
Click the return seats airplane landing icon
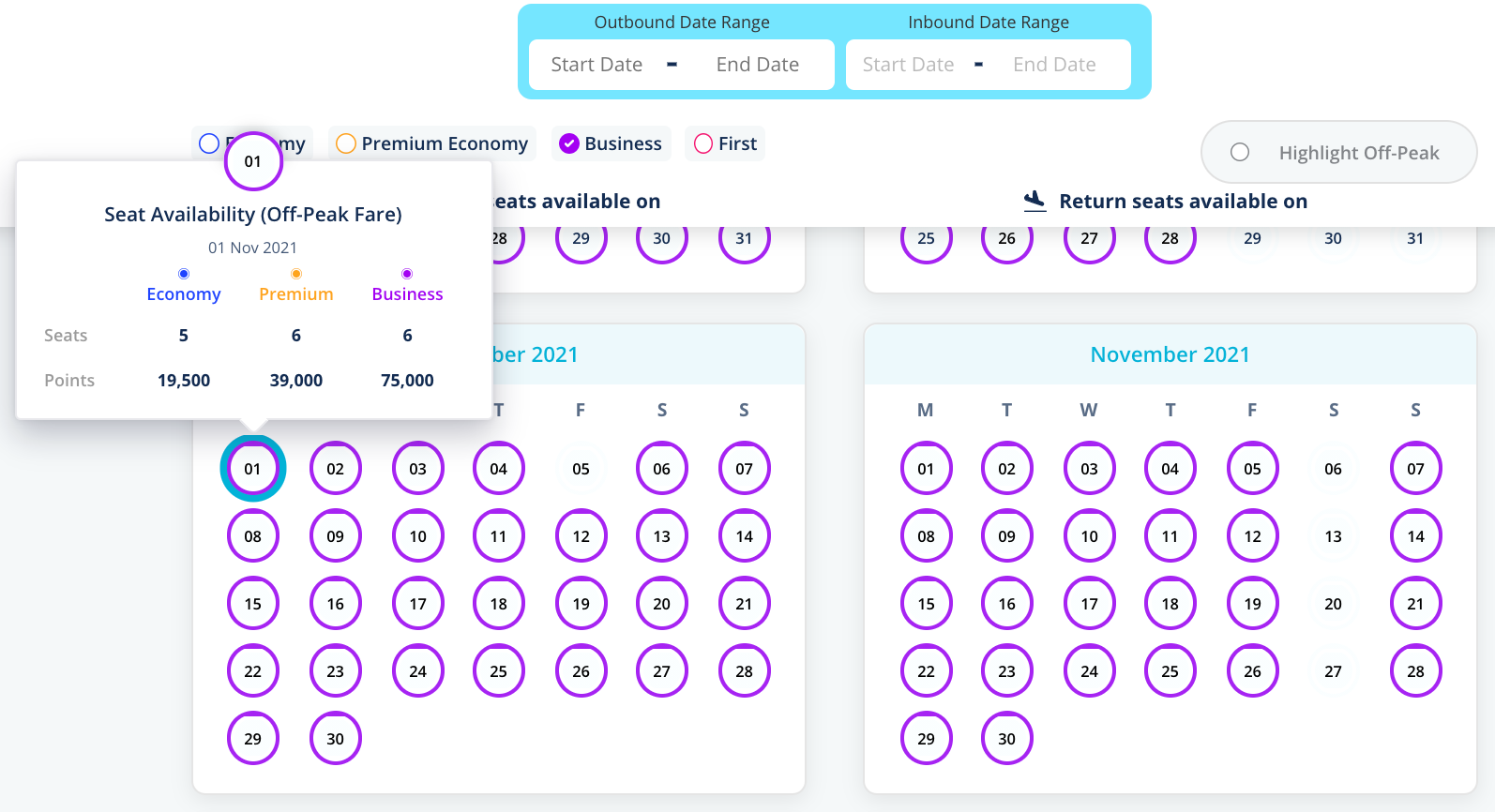[x=1034, y=201]
